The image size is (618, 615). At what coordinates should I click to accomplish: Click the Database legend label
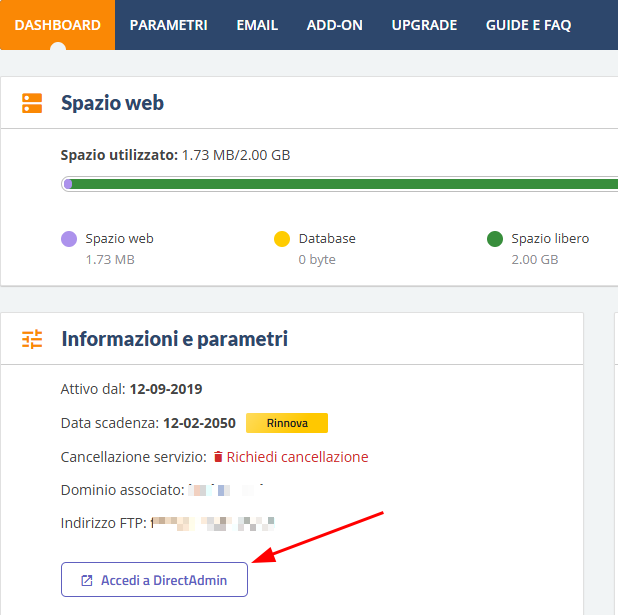point(327,239)
